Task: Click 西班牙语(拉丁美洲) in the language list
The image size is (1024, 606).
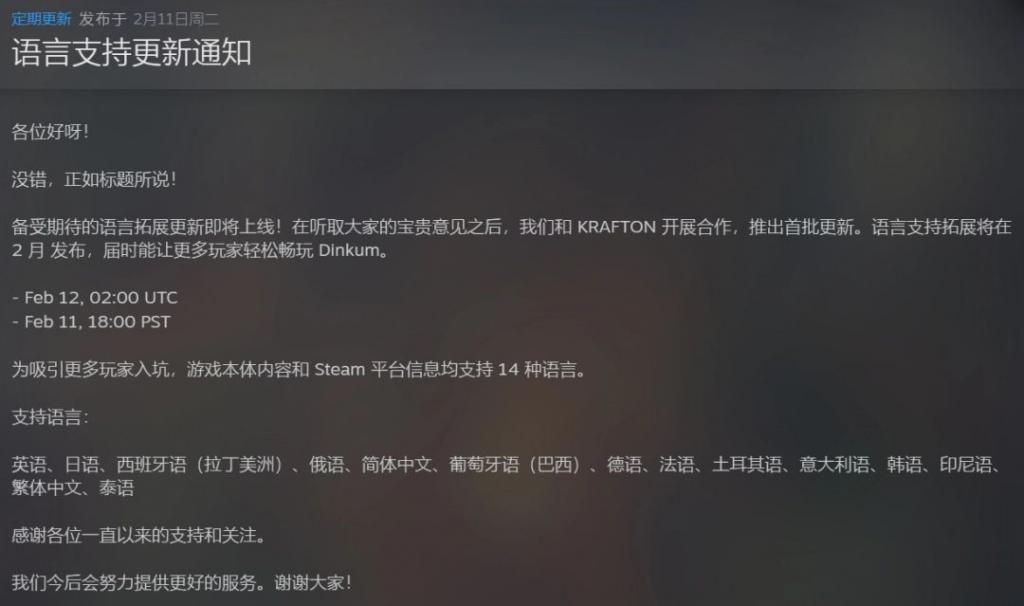Action: (x=199, y=465)
